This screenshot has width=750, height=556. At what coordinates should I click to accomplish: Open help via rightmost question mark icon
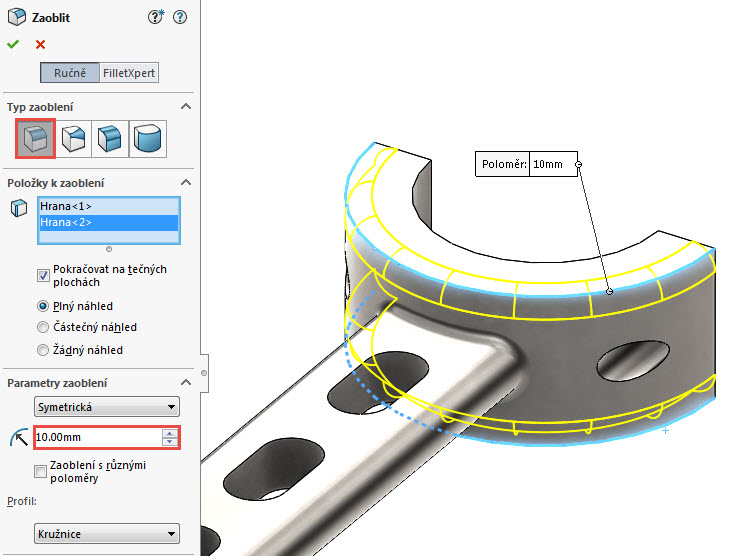179,17
